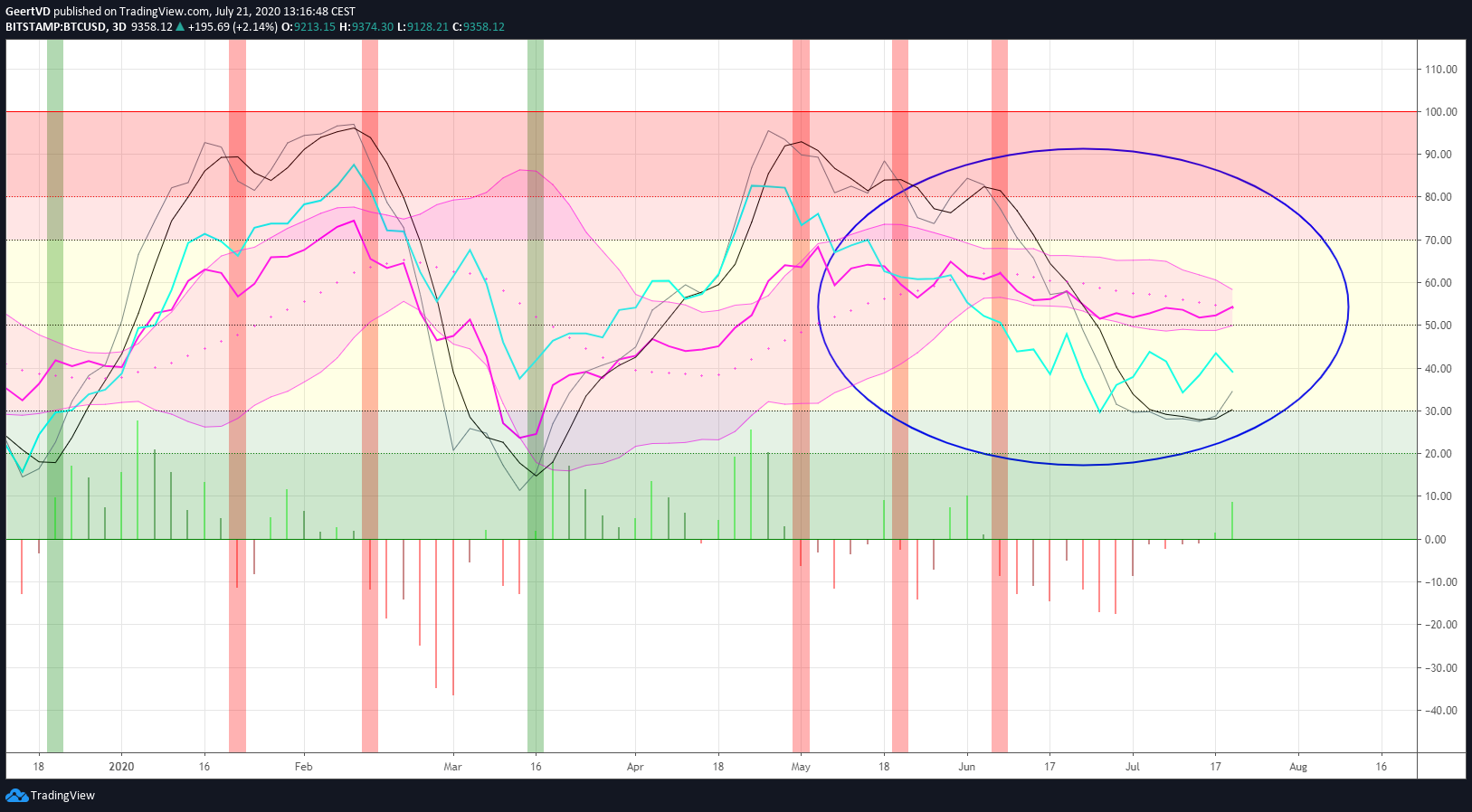Click the author name GeertVD
The width and height of the screenshot is (1472, 812).
tap(28, 12)
